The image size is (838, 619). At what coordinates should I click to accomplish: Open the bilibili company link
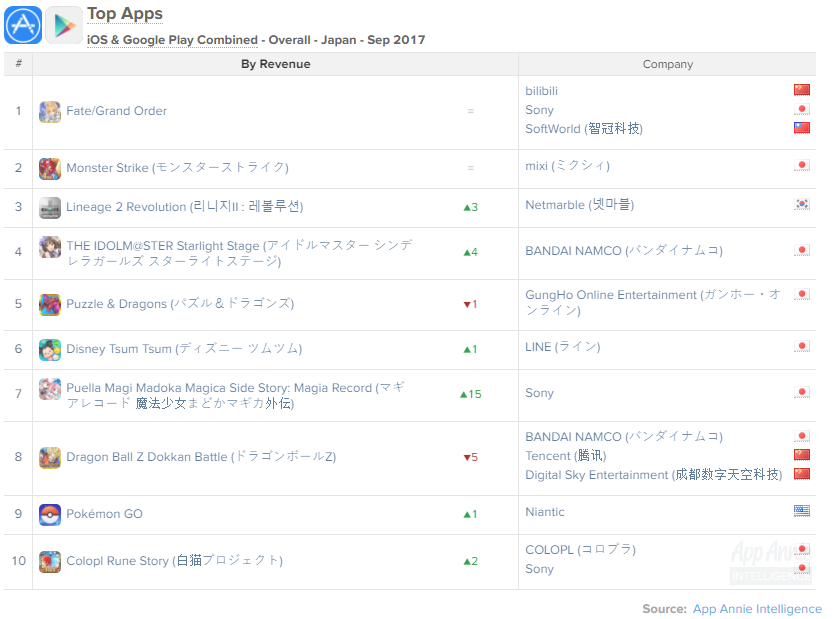point(541,91)
